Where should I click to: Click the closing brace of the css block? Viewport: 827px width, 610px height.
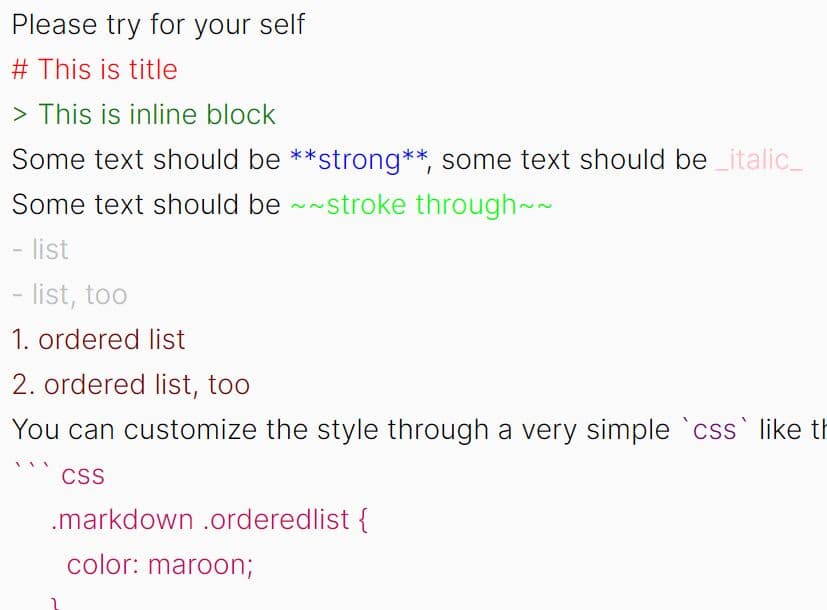click(56, 604)
